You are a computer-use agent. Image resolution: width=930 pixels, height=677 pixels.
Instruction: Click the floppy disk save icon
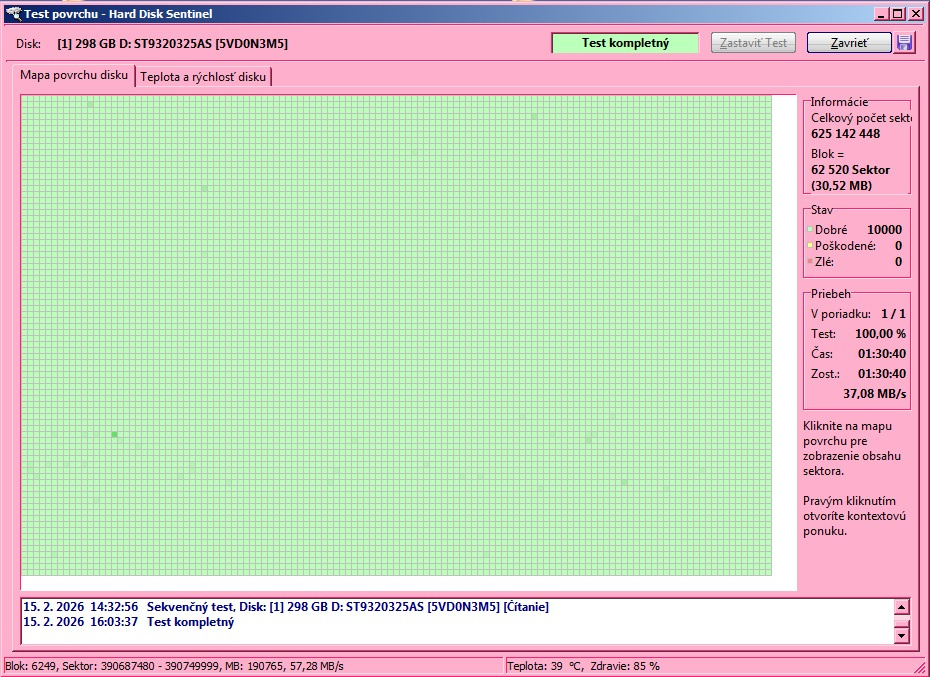point(904,43)
